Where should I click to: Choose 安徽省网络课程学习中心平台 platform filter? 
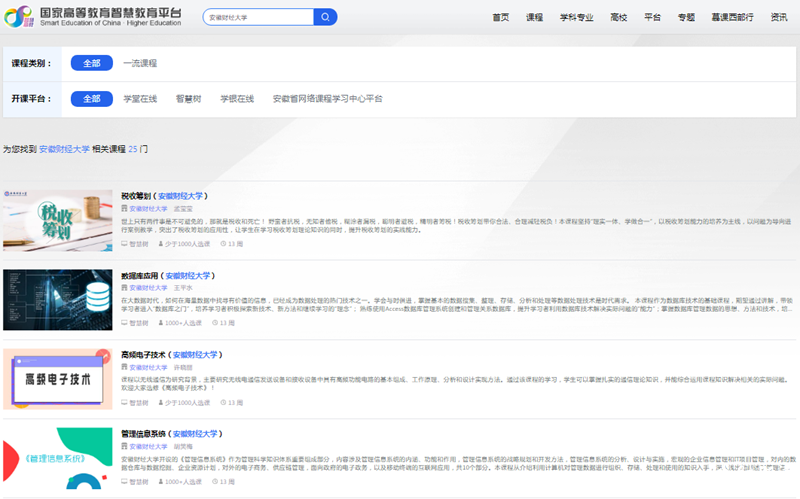point(328,99)
